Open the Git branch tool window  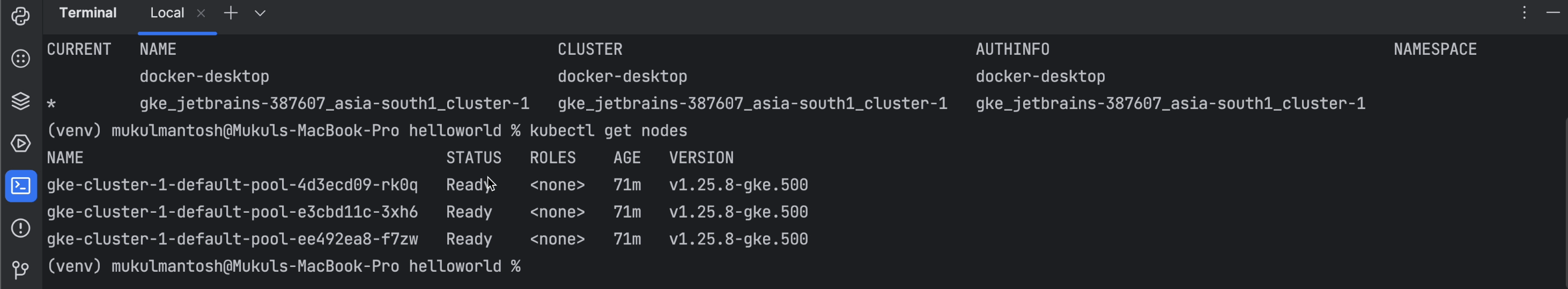pyautogui.click(x=21, y=269)
